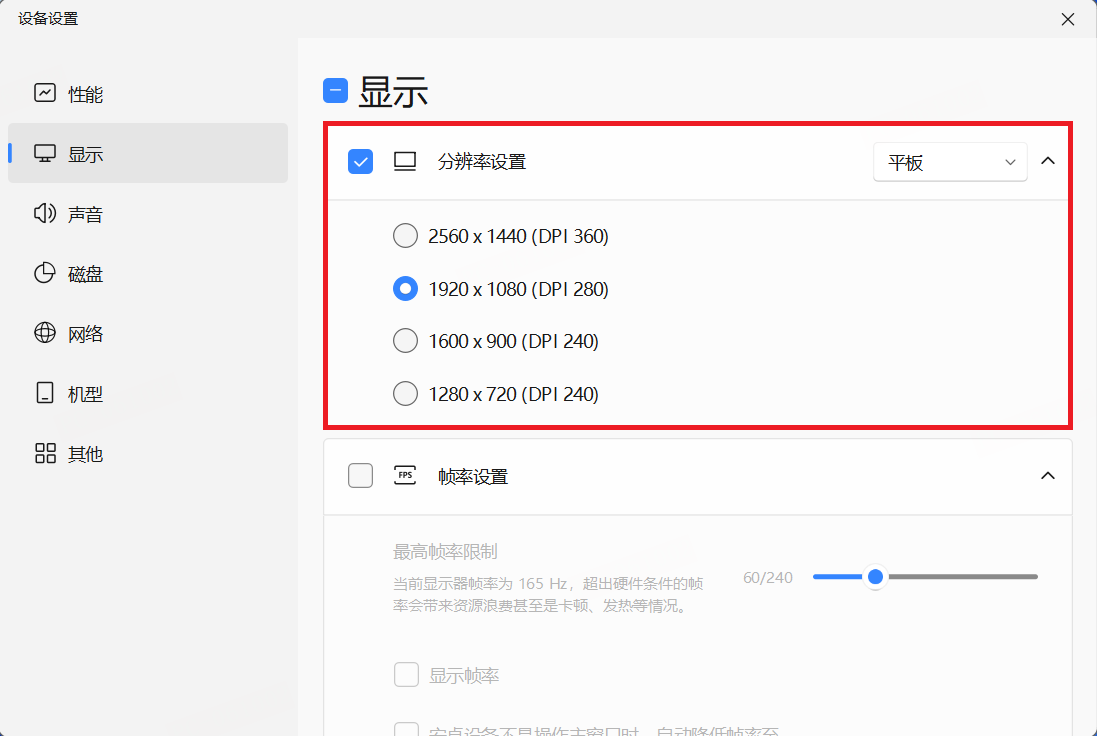
Task: Click the 机型 device icon
Action: tap(45, 394)
